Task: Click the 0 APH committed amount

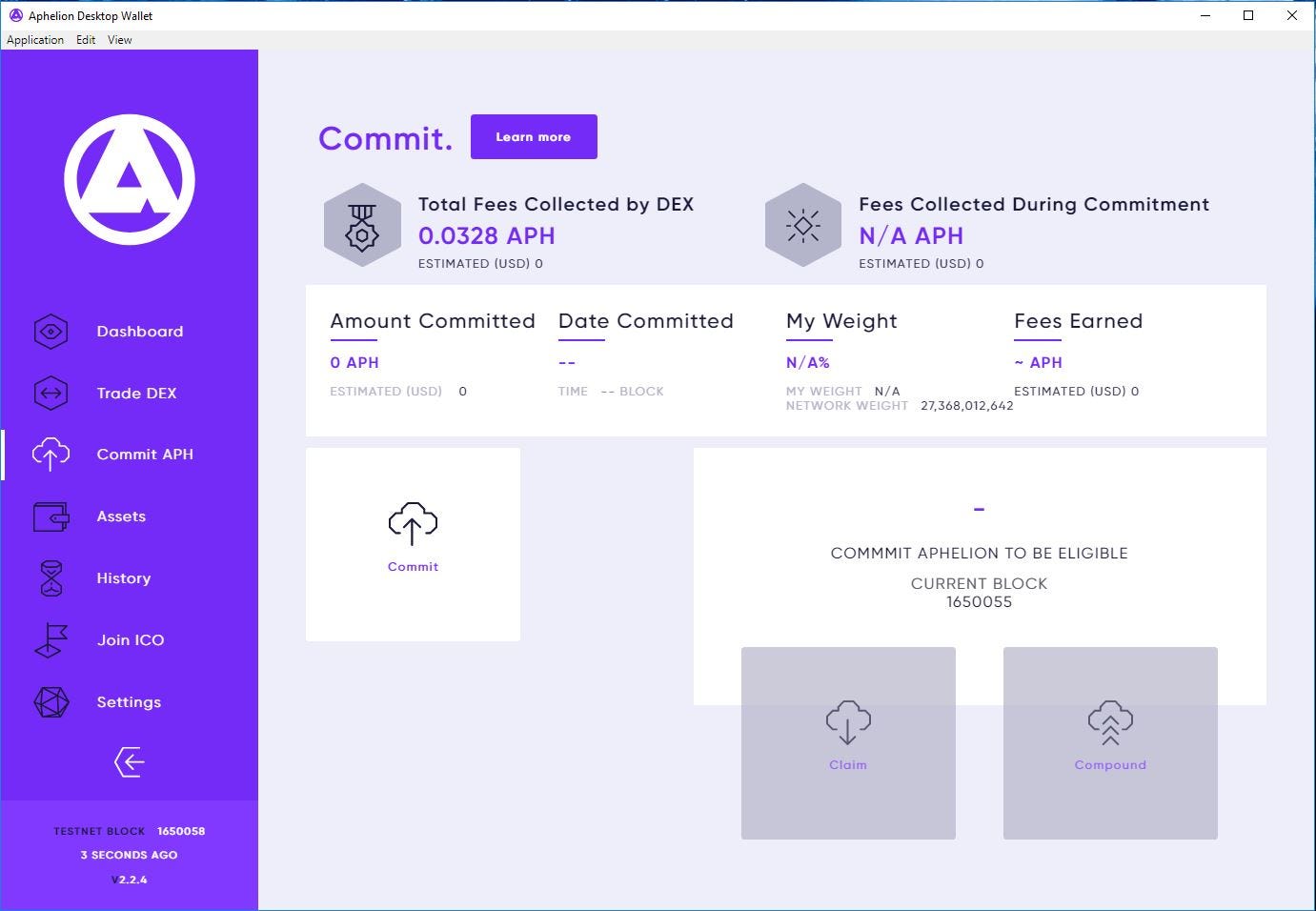Action: tap(354, 362)
